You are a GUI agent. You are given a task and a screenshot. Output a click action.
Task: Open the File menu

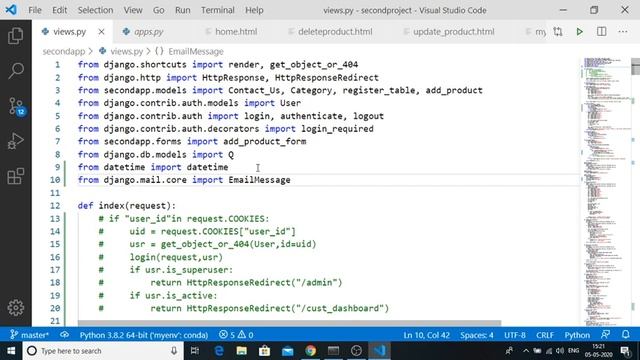35,10
